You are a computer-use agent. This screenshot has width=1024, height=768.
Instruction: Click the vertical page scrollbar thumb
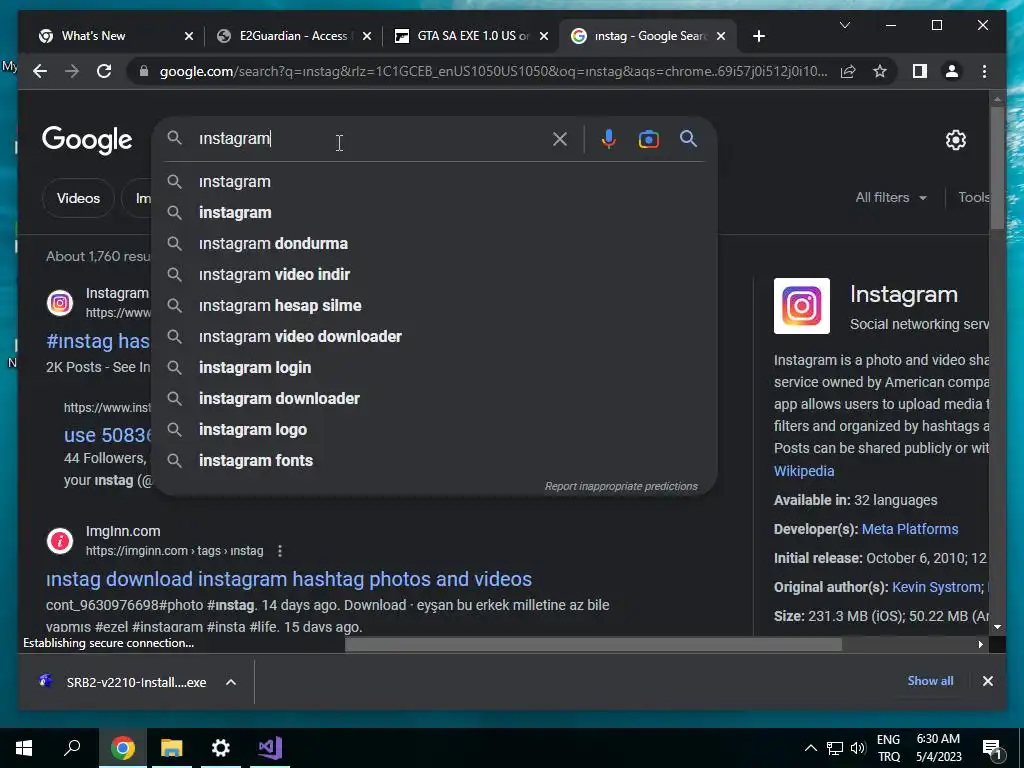click(x=997, y=167)
